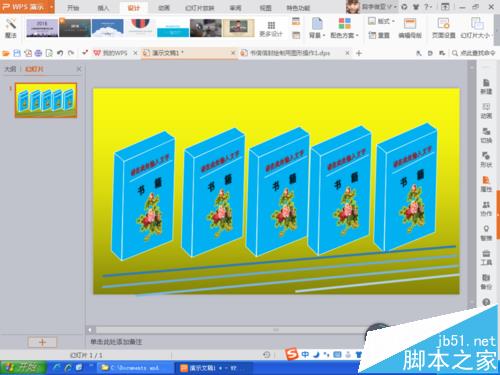Click the save disk icon
The width and height of the screenshot is (500, 375).
[17, 53]
